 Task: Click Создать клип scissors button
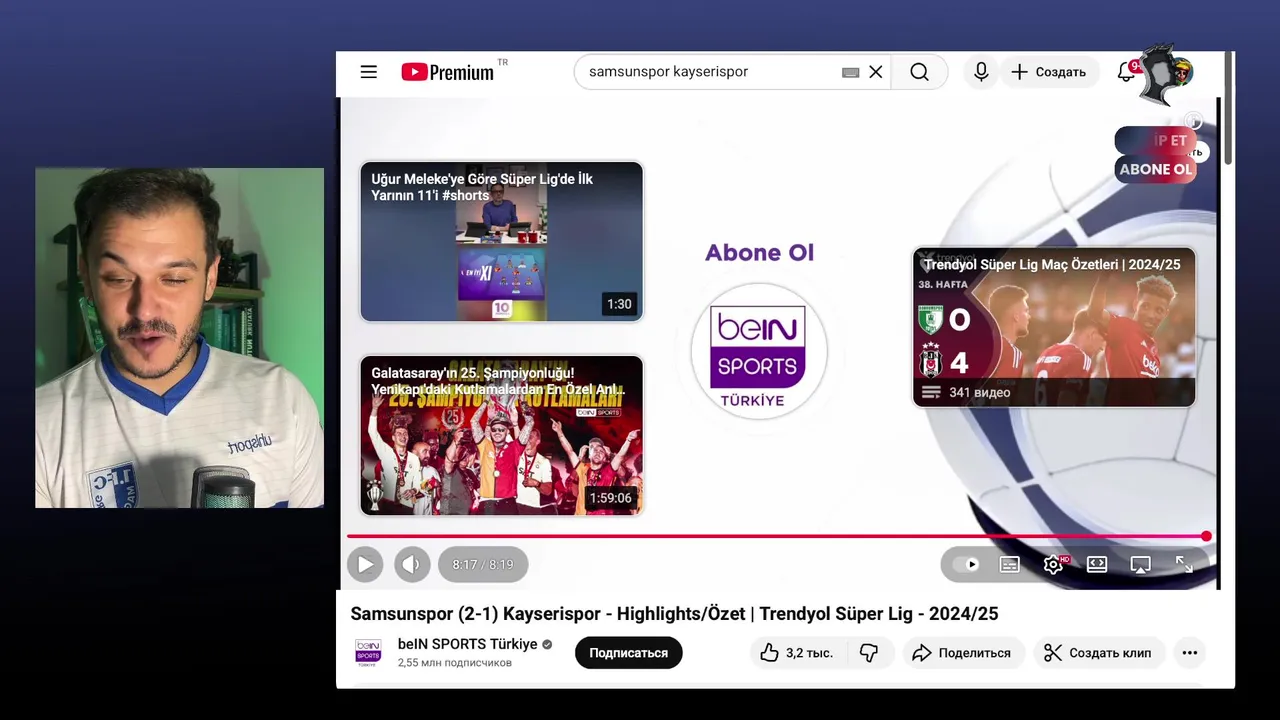pyautogui.click(x=1098, y=653)
